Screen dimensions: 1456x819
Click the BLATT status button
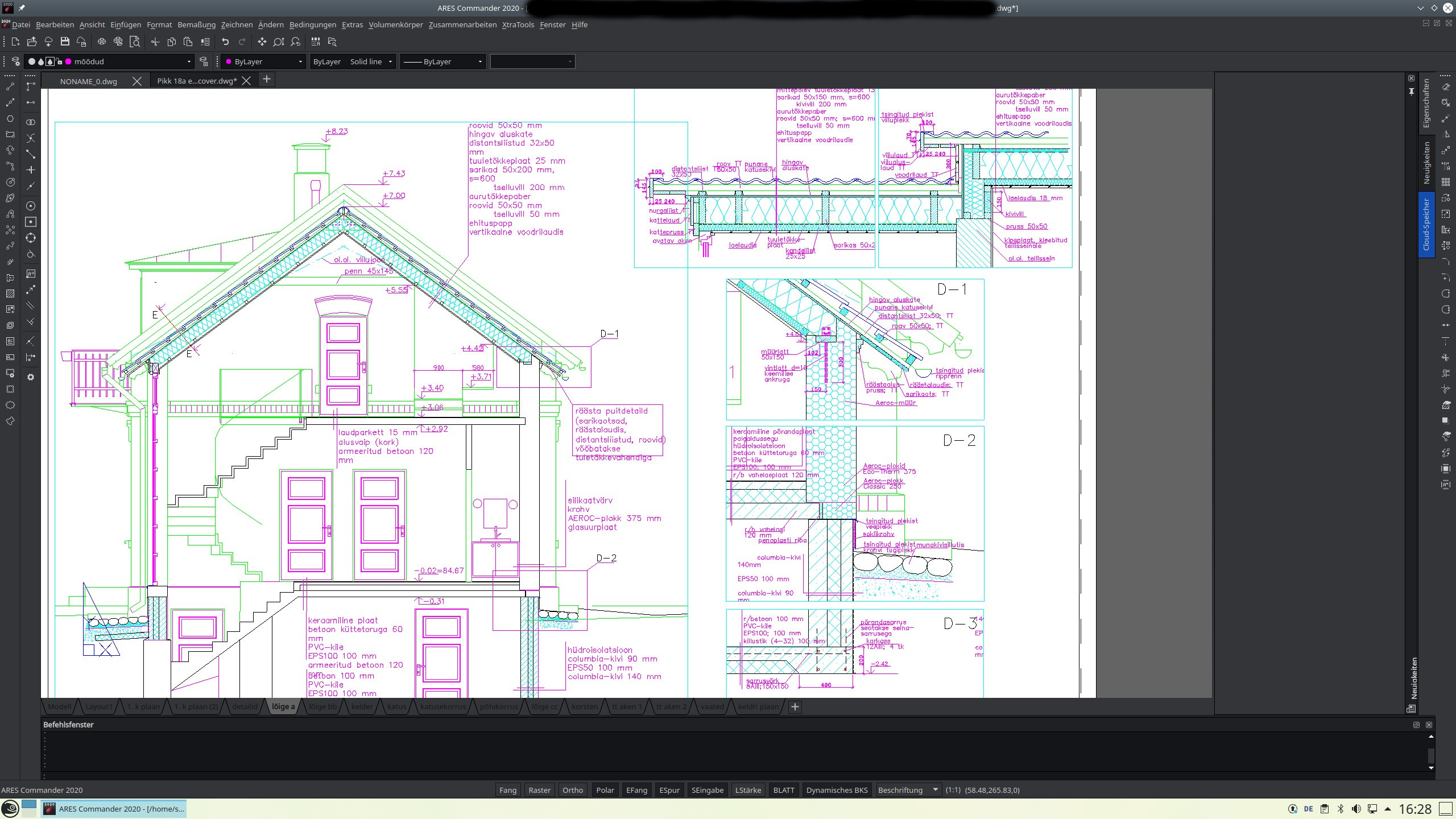point(783,790)
